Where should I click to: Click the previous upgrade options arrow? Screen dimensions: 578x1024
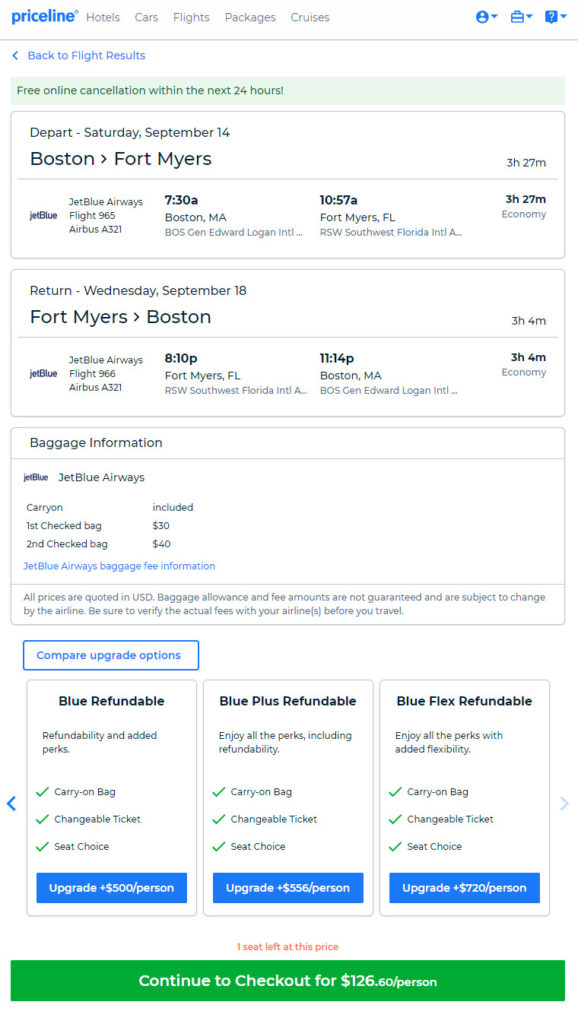coord(11,803)
